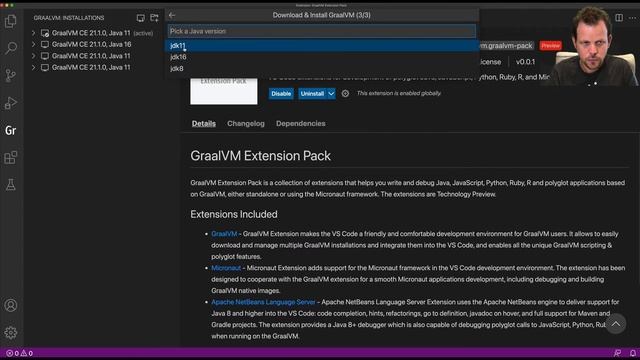This screenshot has width=640, height=360.
Task: Disable the GraalVM Extension Pack
Action: pyautogui.click(x=281, y=93)
